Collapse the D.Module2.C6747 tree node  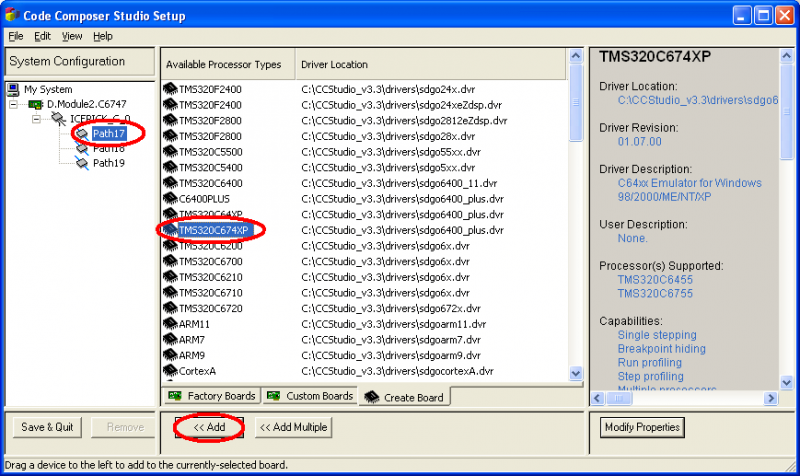13,105
